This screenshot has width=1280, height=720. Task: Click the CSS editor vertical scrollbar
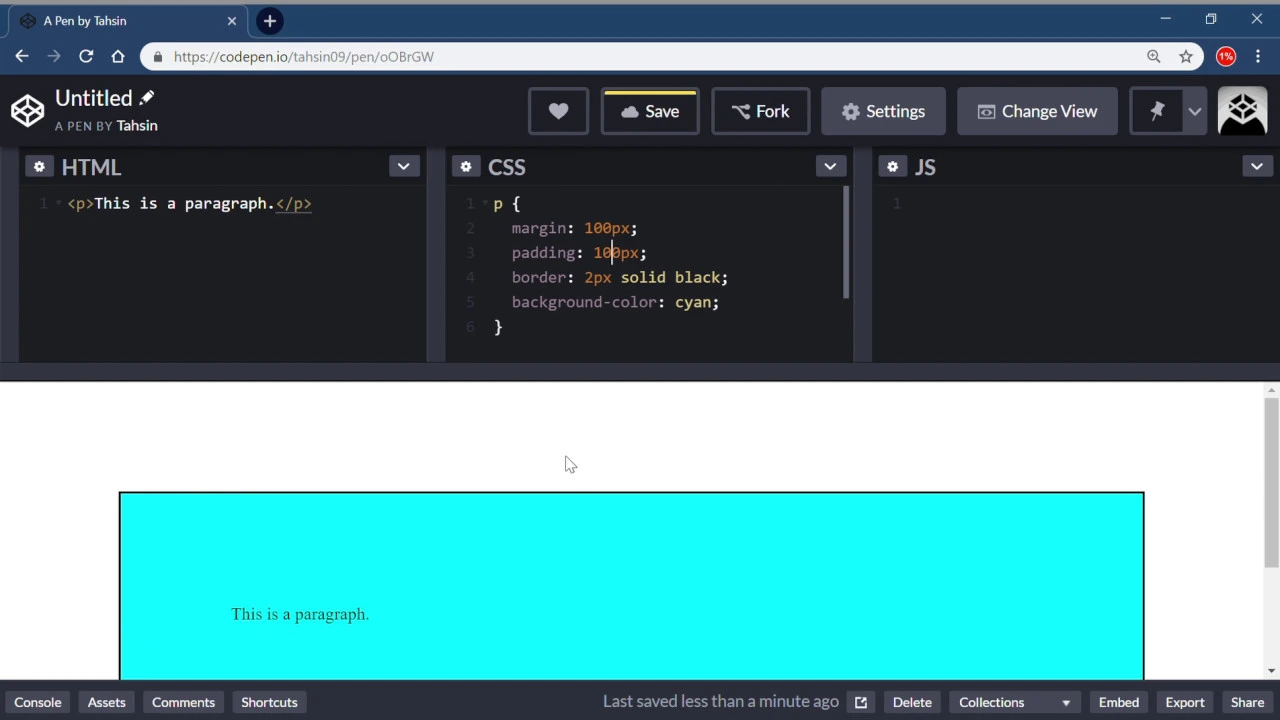point(846,243)
